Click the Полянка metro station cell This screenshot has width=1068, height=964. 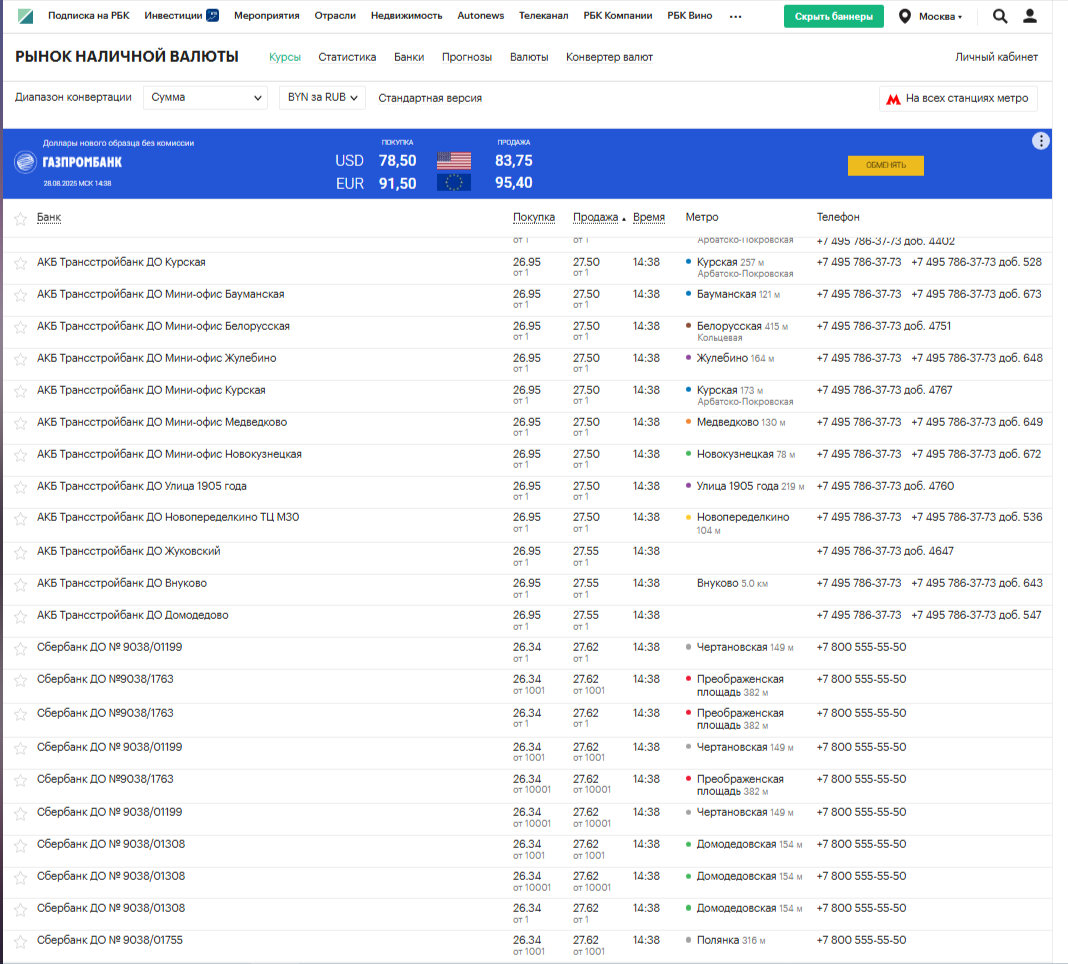tap(731, 940)
